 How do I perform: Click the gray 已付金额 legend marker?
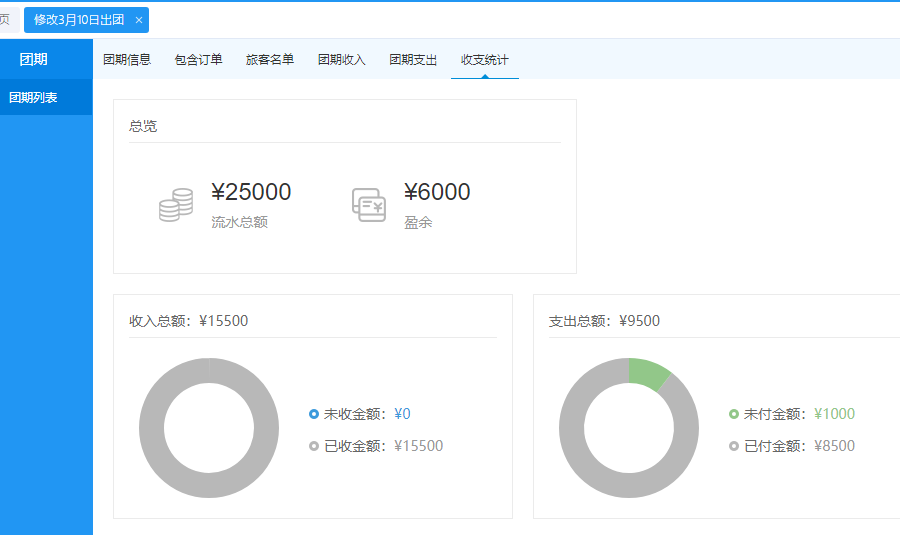pos(734,446)
